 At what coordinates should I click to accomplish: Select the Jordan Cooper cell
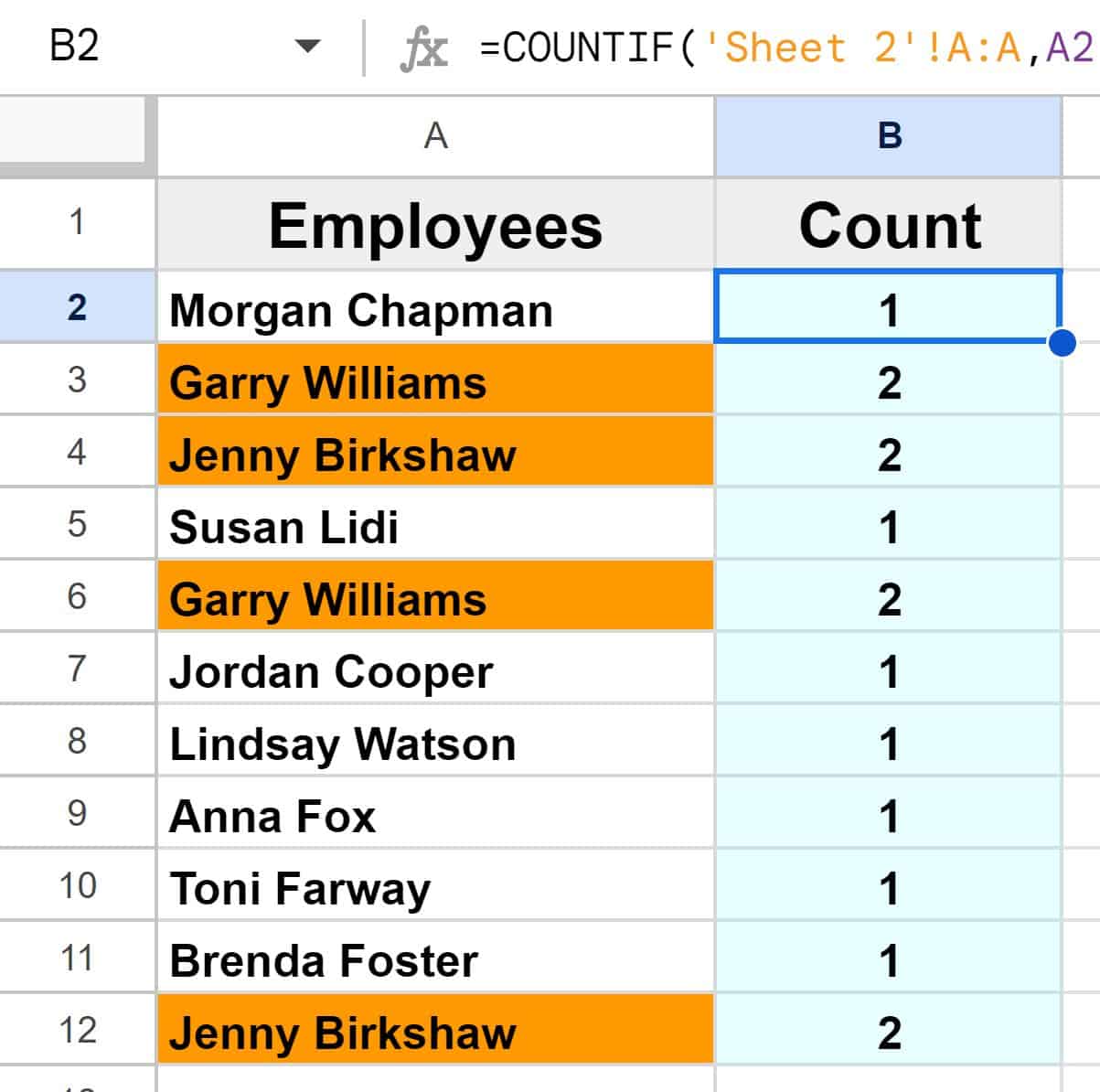coord(434,670)
